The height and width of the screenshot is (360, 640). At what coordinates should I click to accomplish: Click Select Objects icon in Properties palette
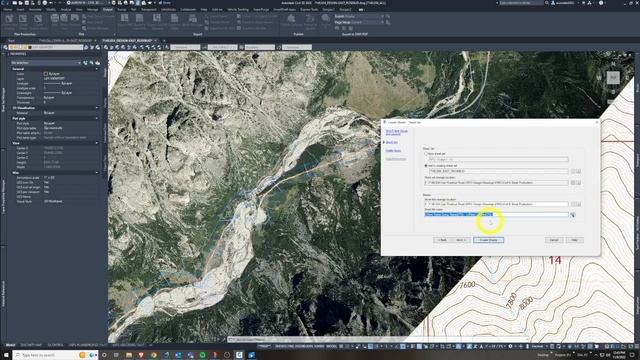tap(91, 63)
